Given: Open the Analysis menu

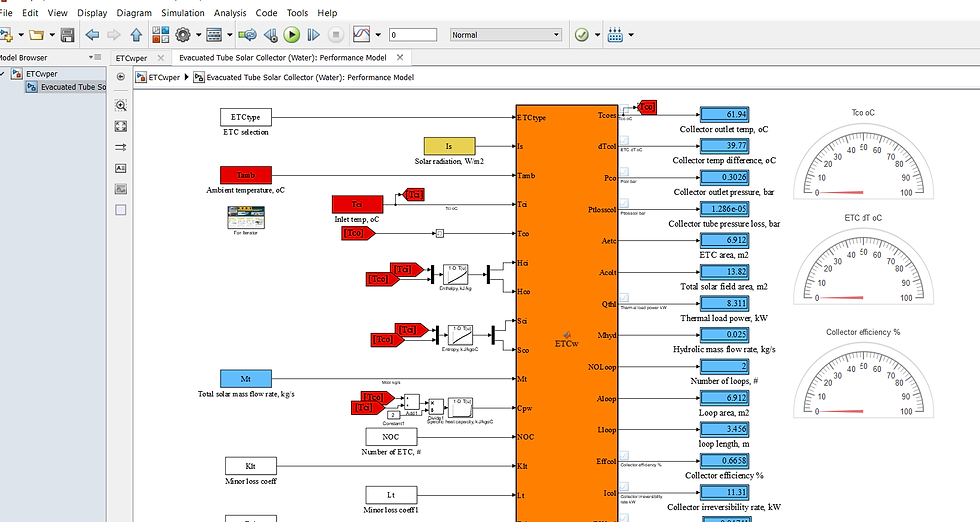Looking at the screenshot, I should pyautogui.click(x=230, y=13).
